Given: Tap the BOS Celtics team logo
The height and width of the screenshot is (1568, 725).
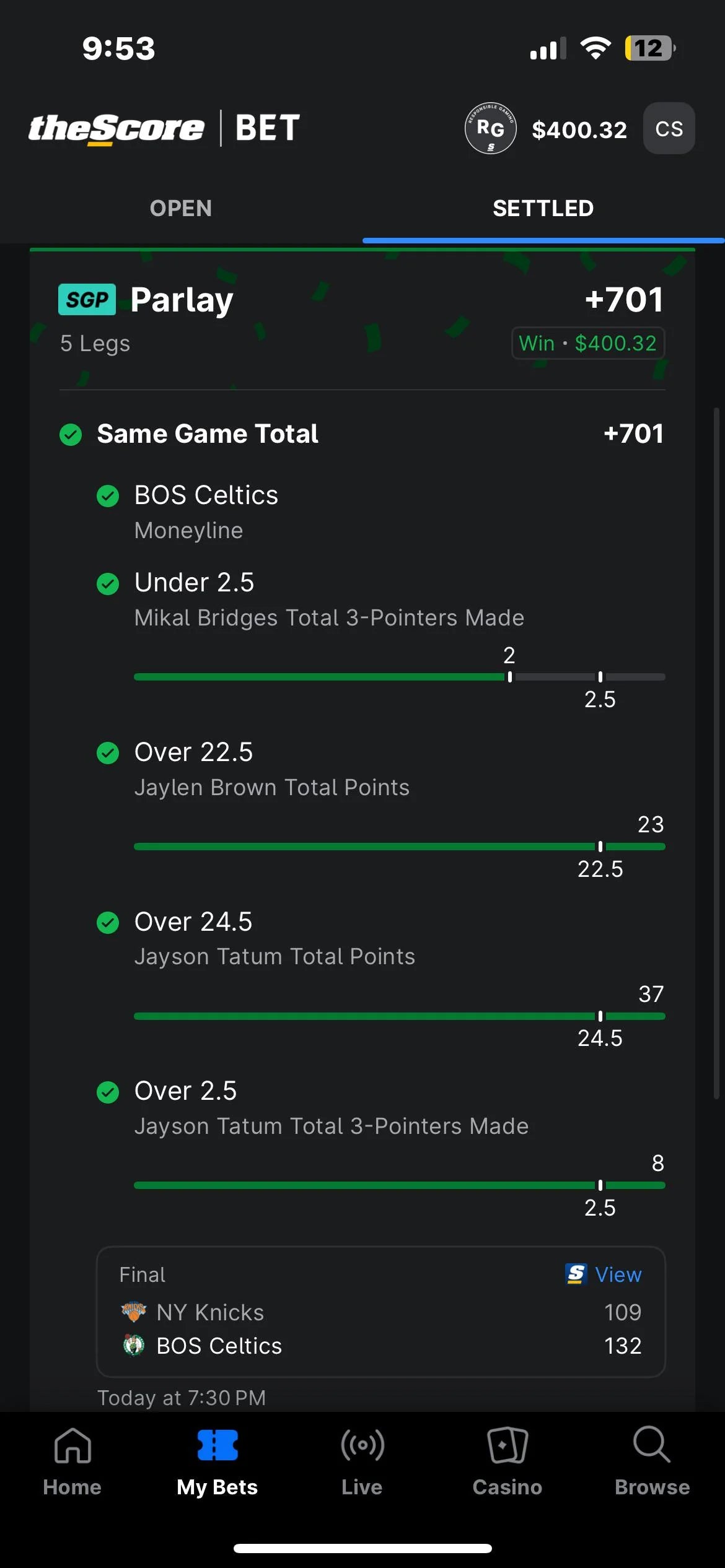Looking at the screenshot, I should (x=133, y=1345).
